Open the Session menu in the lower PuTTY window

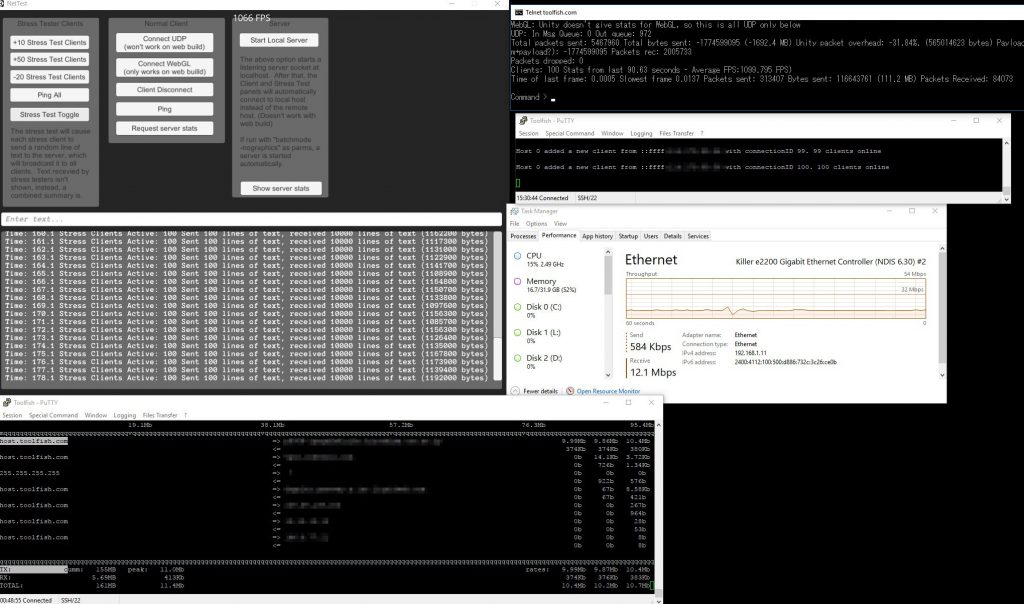(12, 415)
